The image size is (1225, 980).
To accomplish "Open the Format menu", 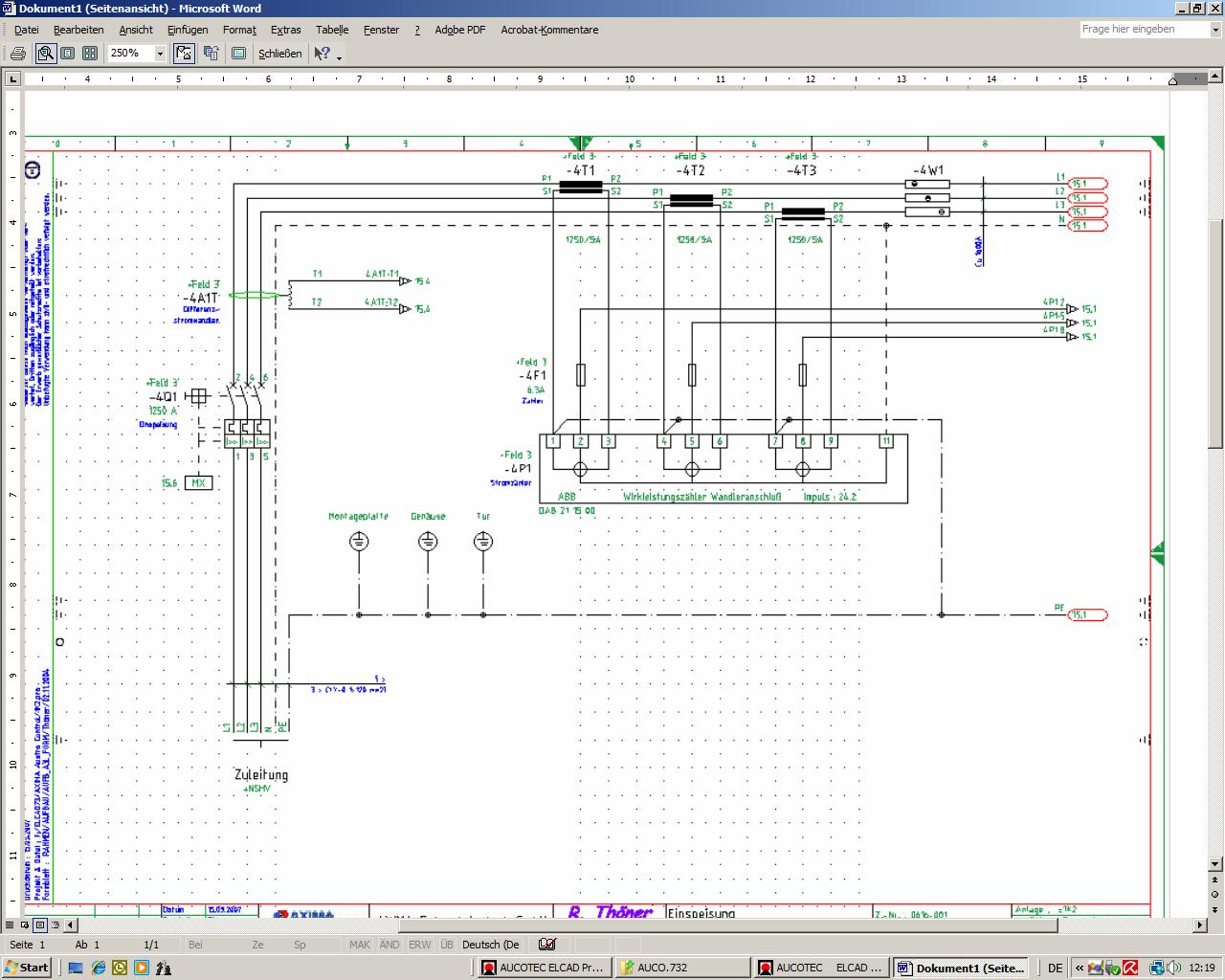I will click(239, 30).
